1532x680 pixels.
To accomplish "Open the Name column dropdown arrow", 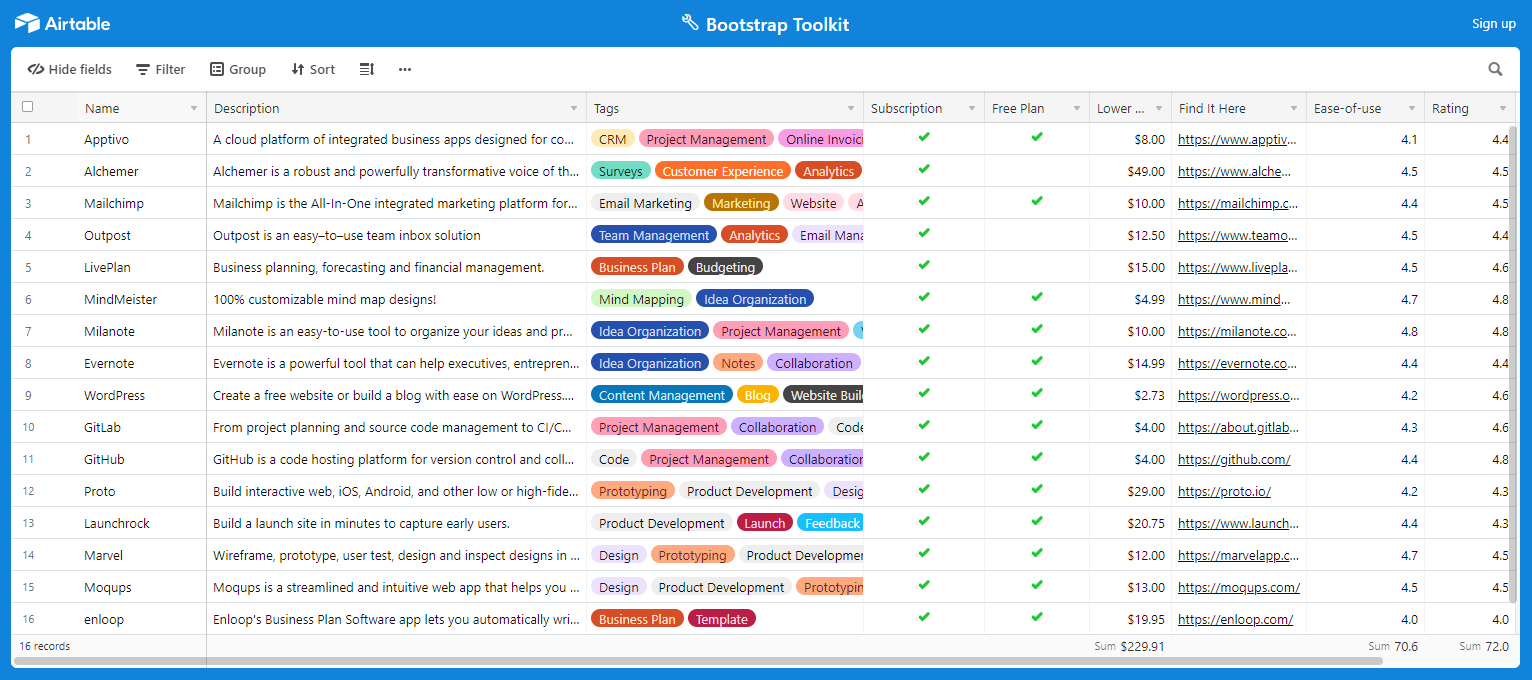I will point(194,108).
